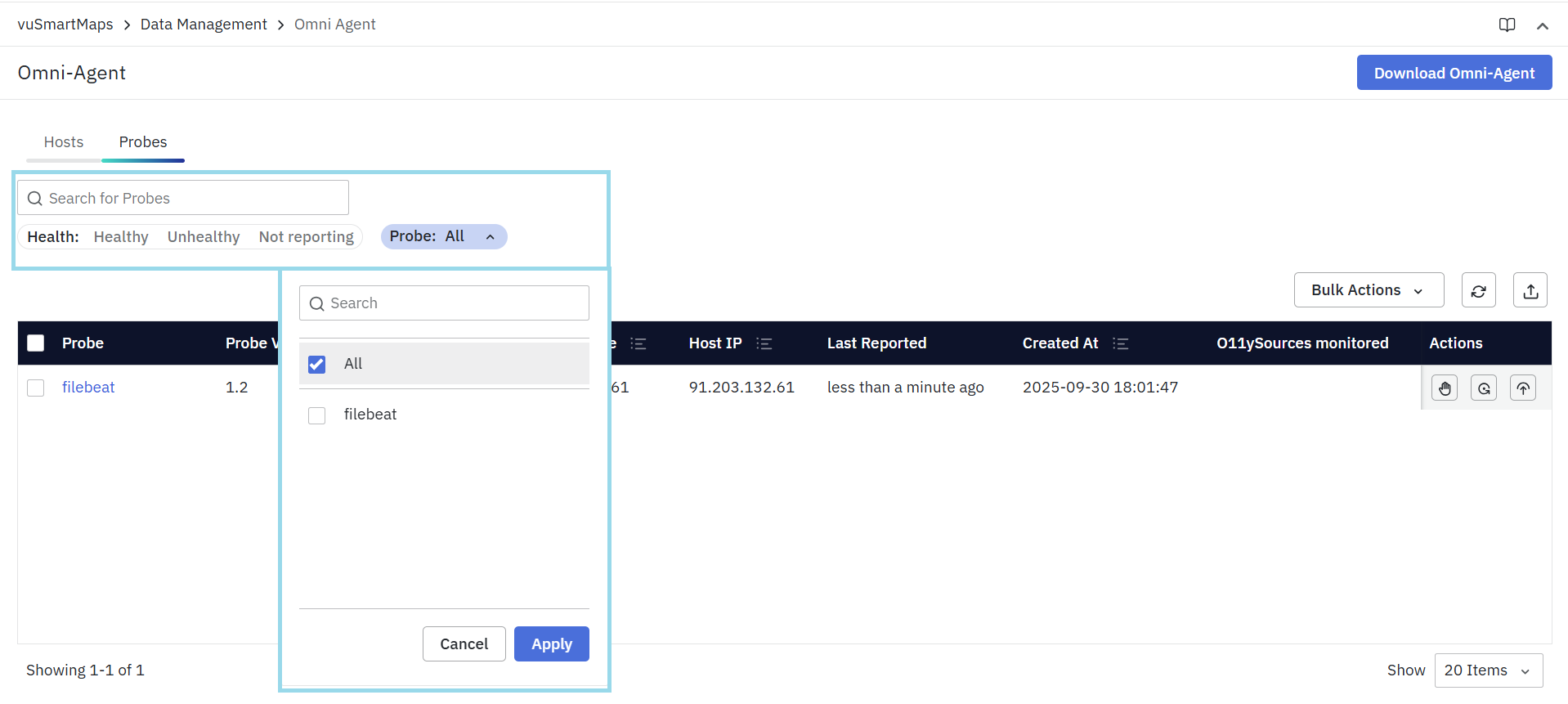Uncheck the All option checkbox

(317, 364)
